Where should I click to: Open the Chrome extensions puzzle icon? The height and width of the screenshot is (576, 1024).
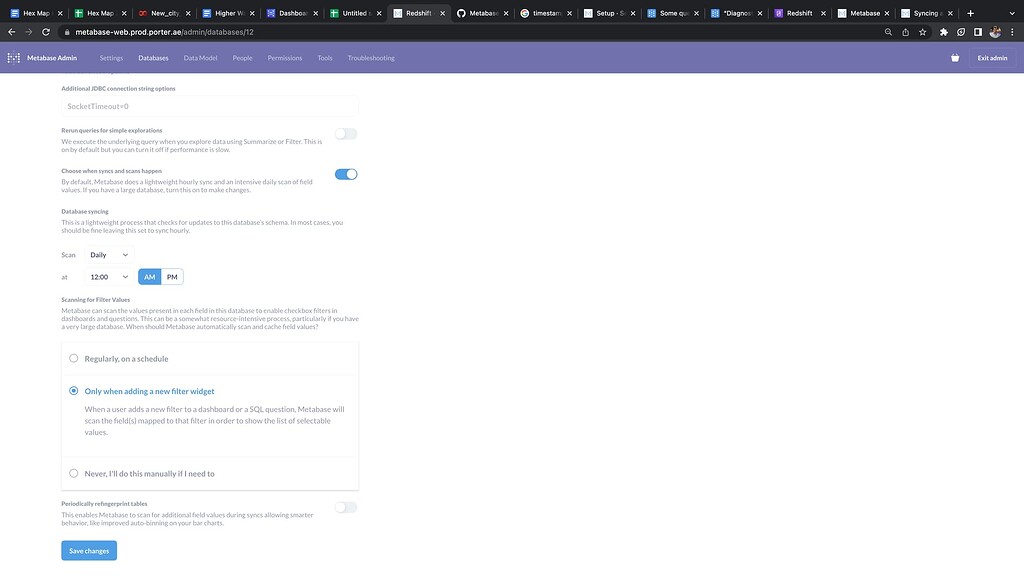tap(941, 31)
